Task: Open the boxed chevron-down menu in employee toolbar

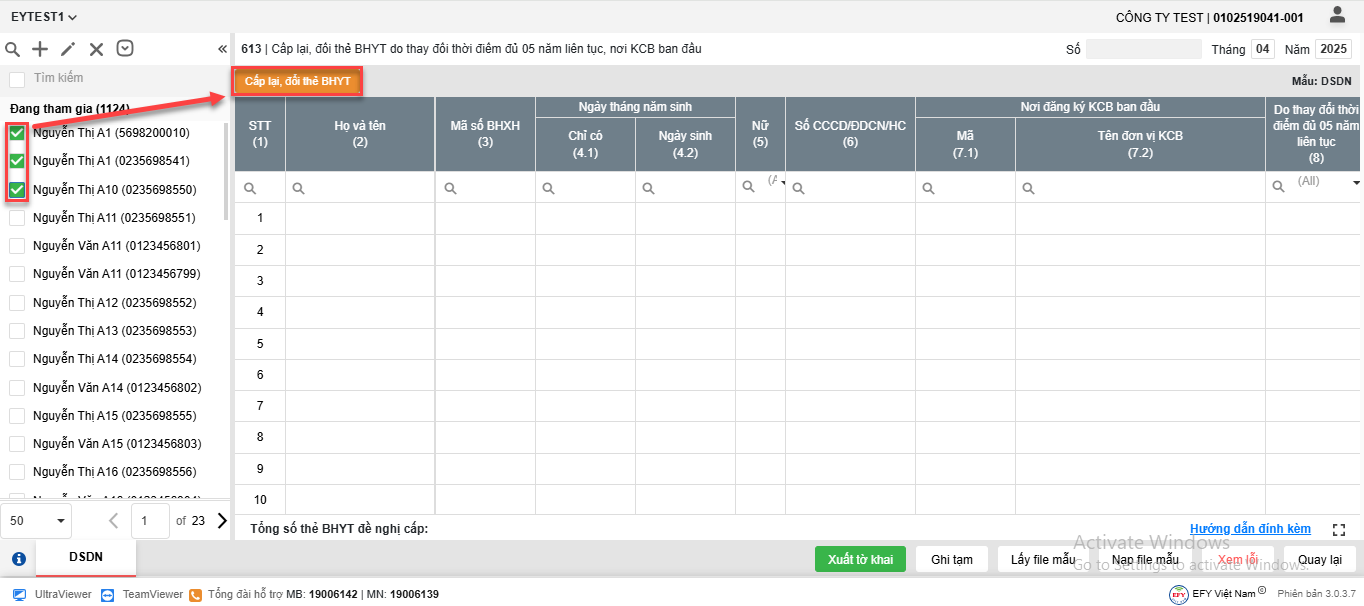Action: (125, 48)
